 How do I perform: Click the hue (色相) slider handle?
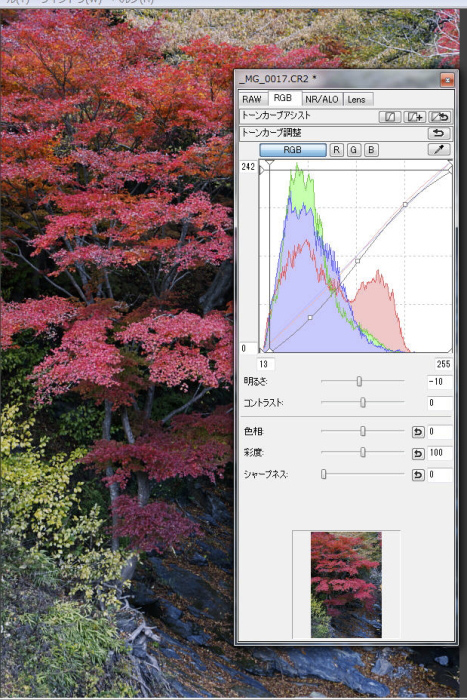pos(363,431)
